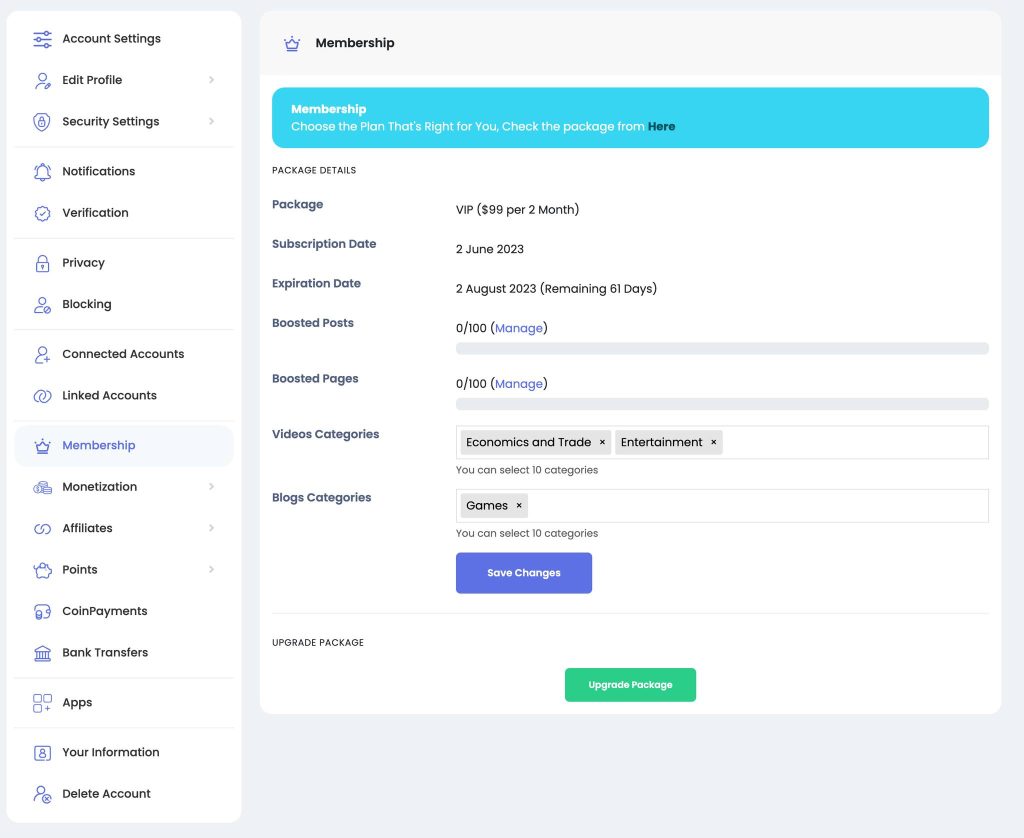Click the CoinPayments wallet icon
The height and width of the screenshot is (838, 1024).
click(42, 611)
